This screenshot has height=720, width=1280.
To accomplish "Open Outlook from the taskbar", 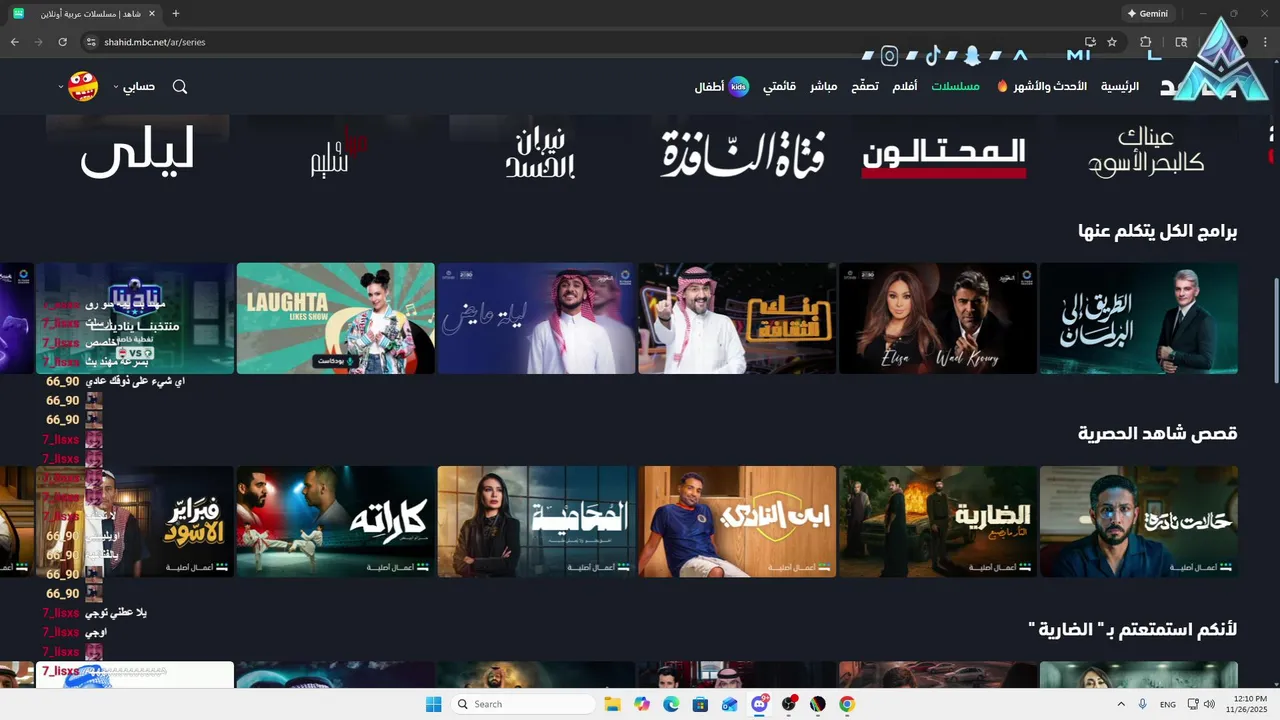I will point(729,704).
